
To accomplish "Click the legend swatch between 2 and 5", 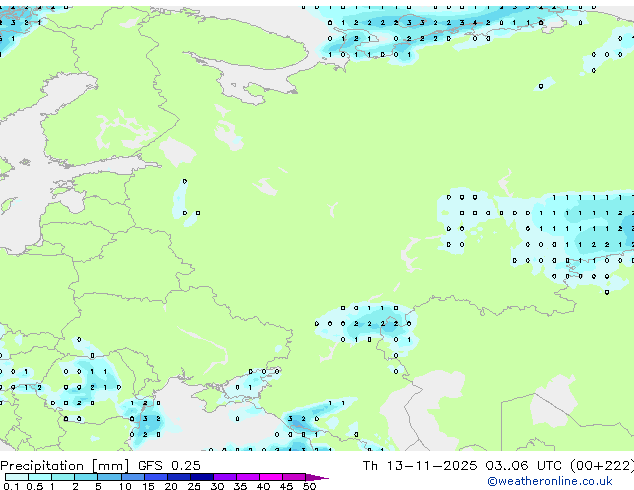I will pyautogui.click(x=86, y=477).
